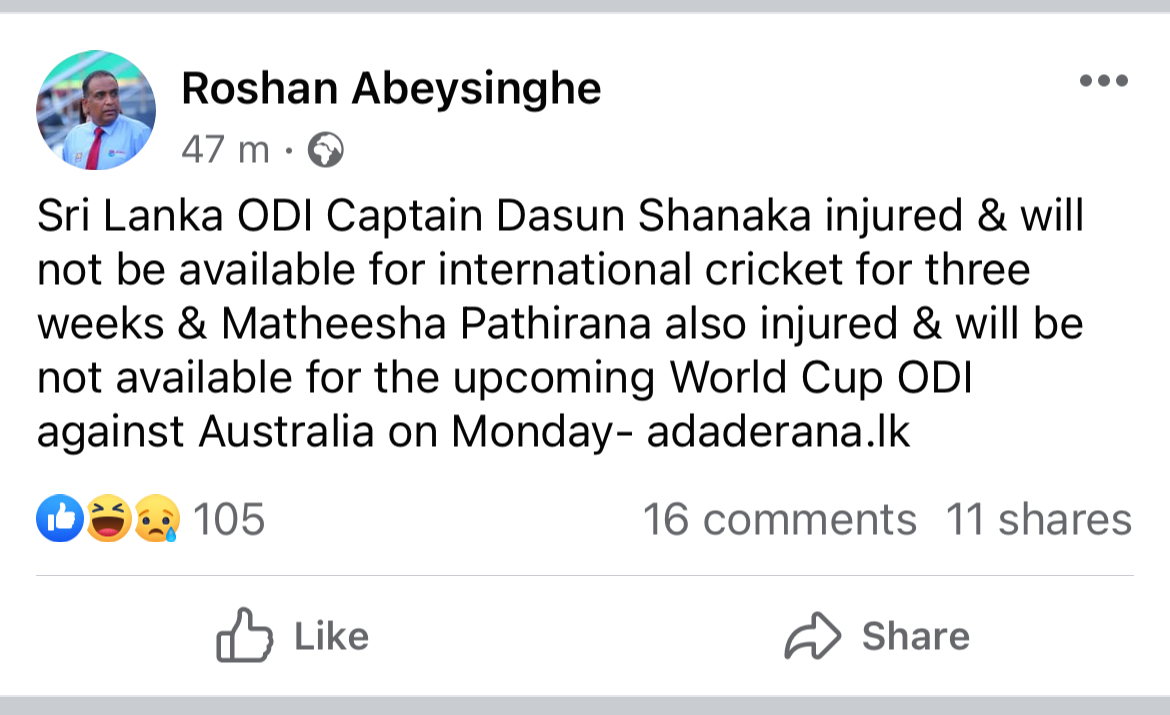Open the 16 comments link
The height and width of the screenshot is (715, 1170).
coord(780,519)
